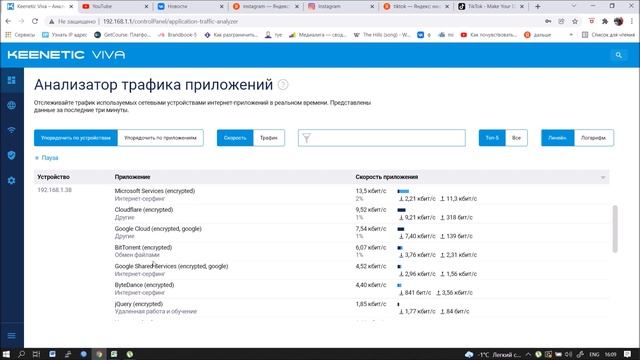Click the taskbar weather widget

pos(494,354)
